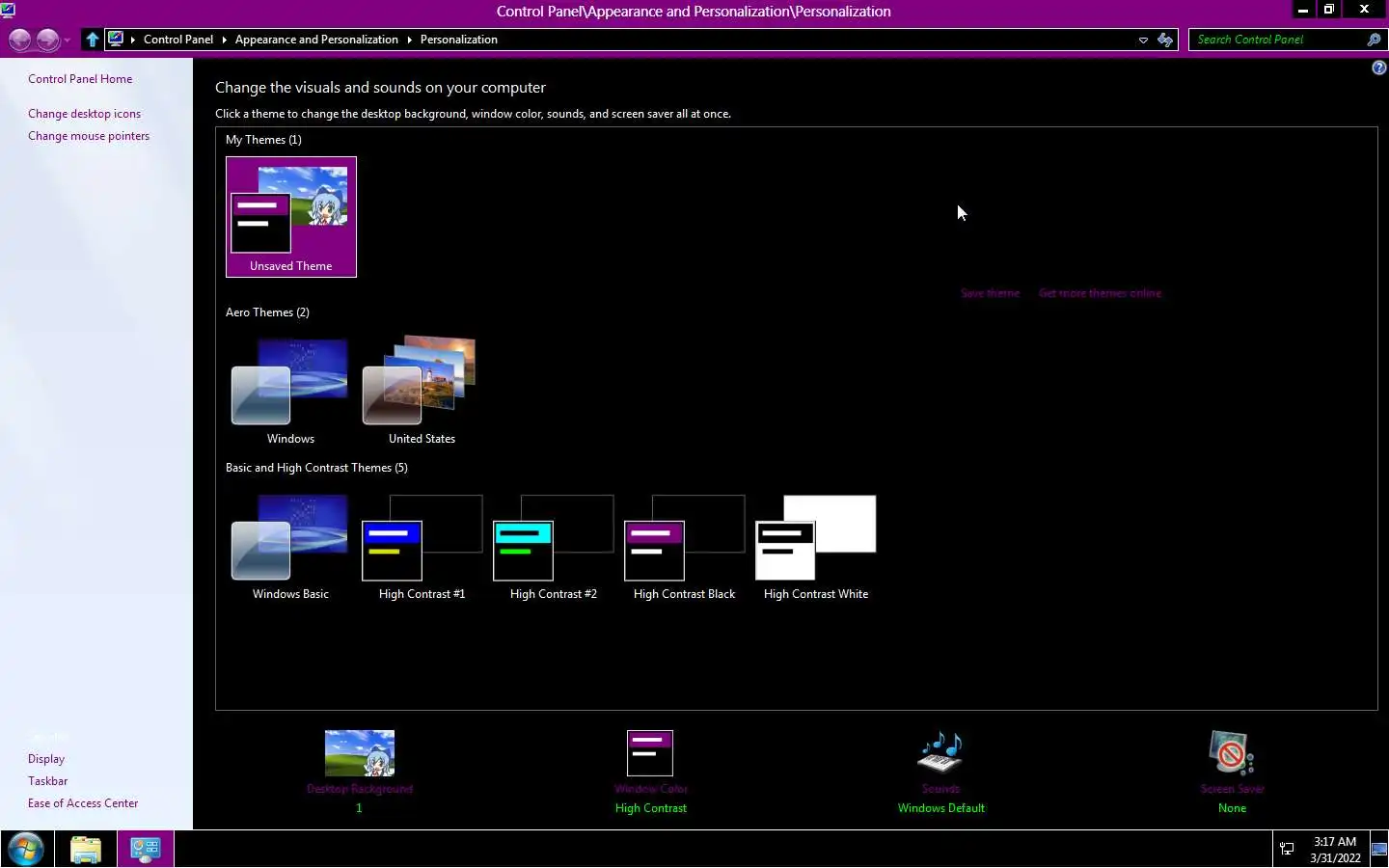The width and height of the screenshot is (1389, 868).
Task: Open Screen Saver settings icon
Action: [x=1232, y=753]
